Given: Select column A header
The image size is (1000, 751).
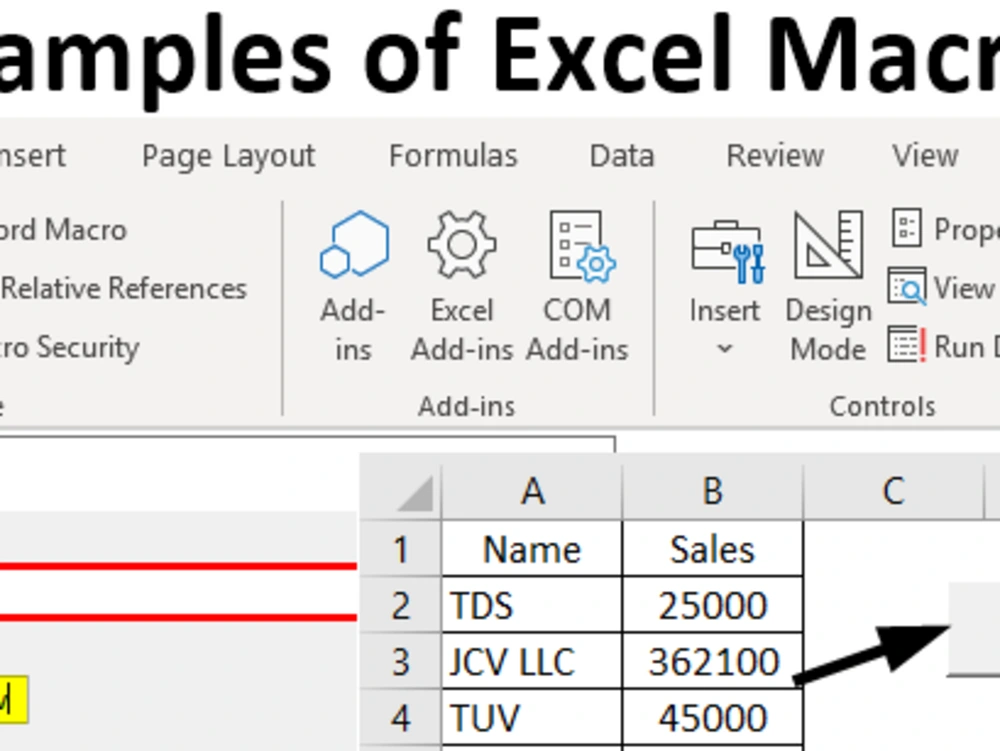Looking at the screenshot, I should [x=533, y=492].
